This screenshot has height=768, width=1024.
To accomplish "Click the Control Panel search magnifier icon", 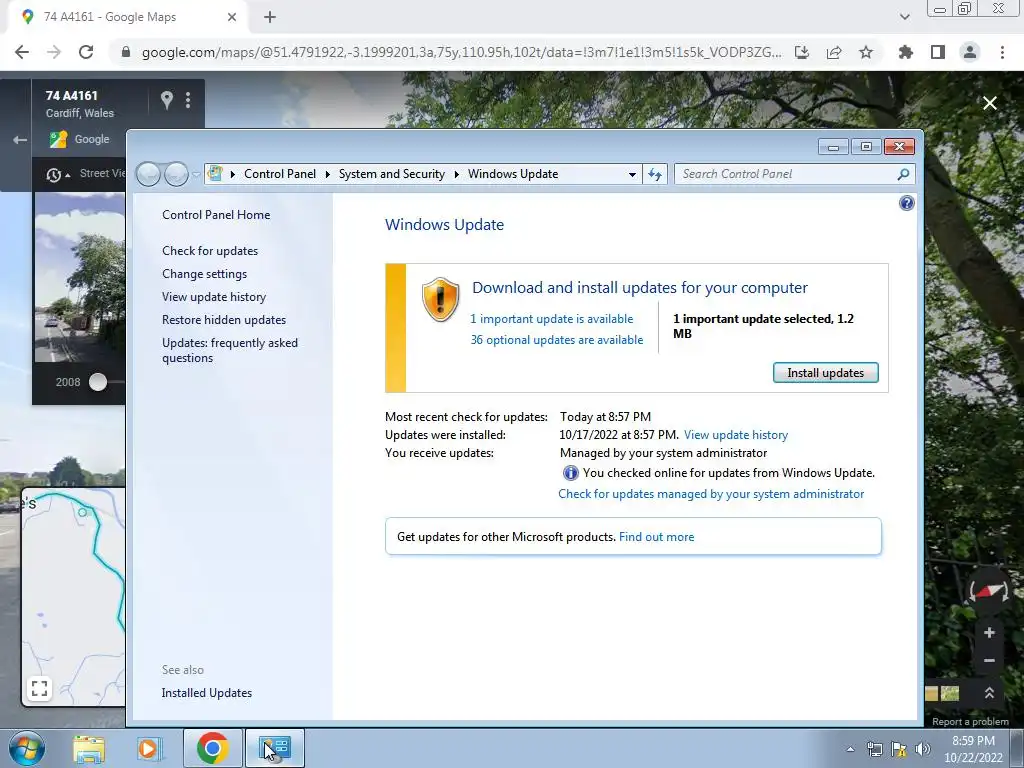I will pos(903,174).
